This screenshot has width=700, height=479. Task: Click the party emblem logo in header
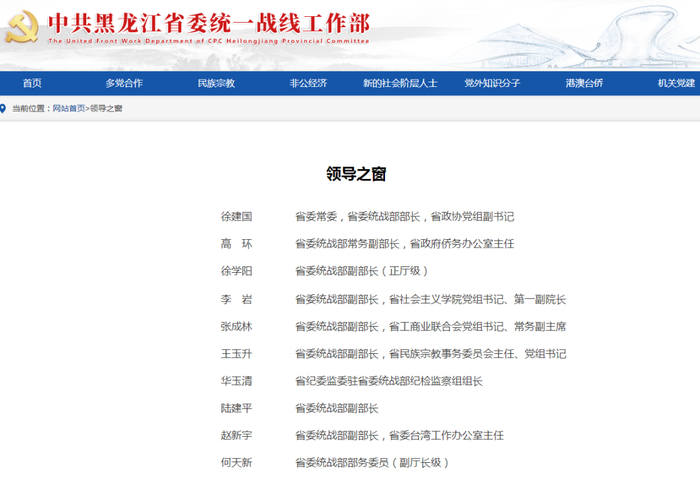(22, 27)
